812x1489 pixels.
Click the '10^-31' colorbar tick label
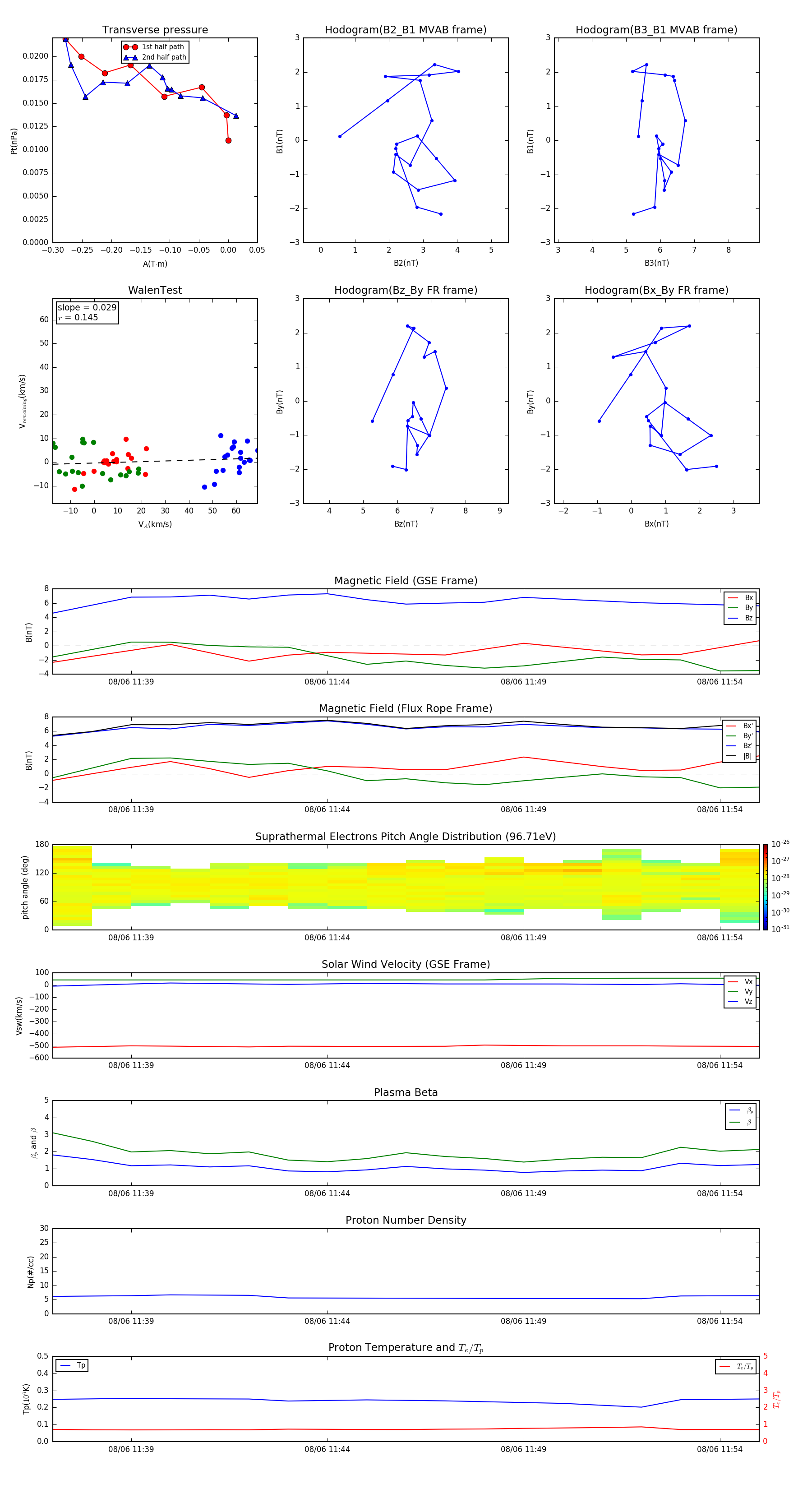pos(780,929)
